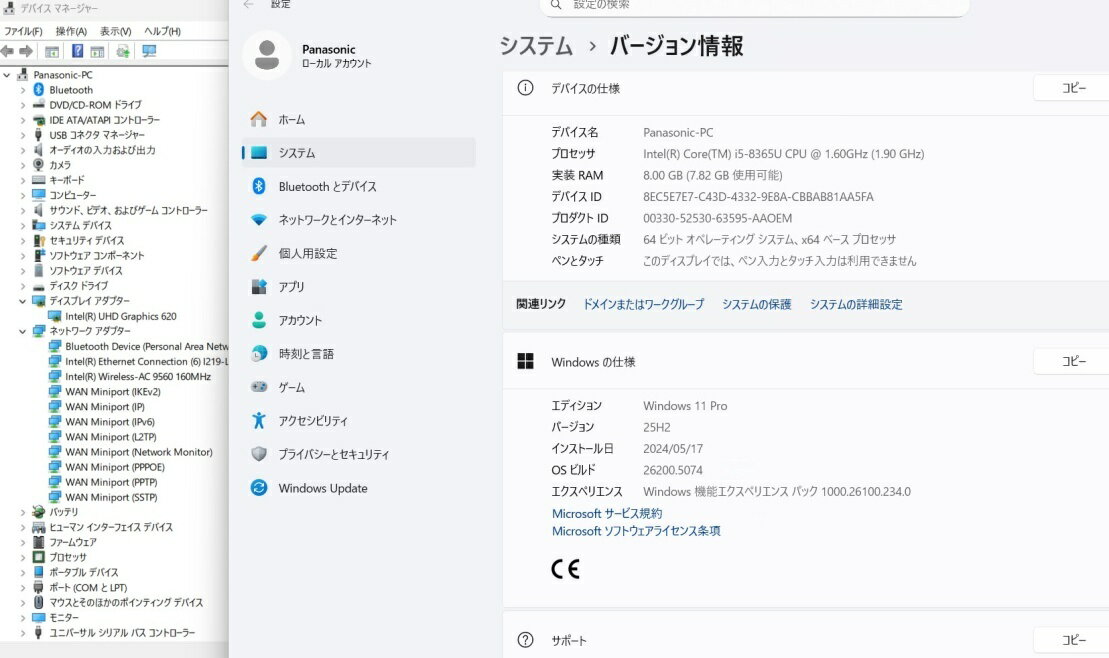Open the 操作(A) menu
The image size is (1109, 658).
(x=71, y=31)
